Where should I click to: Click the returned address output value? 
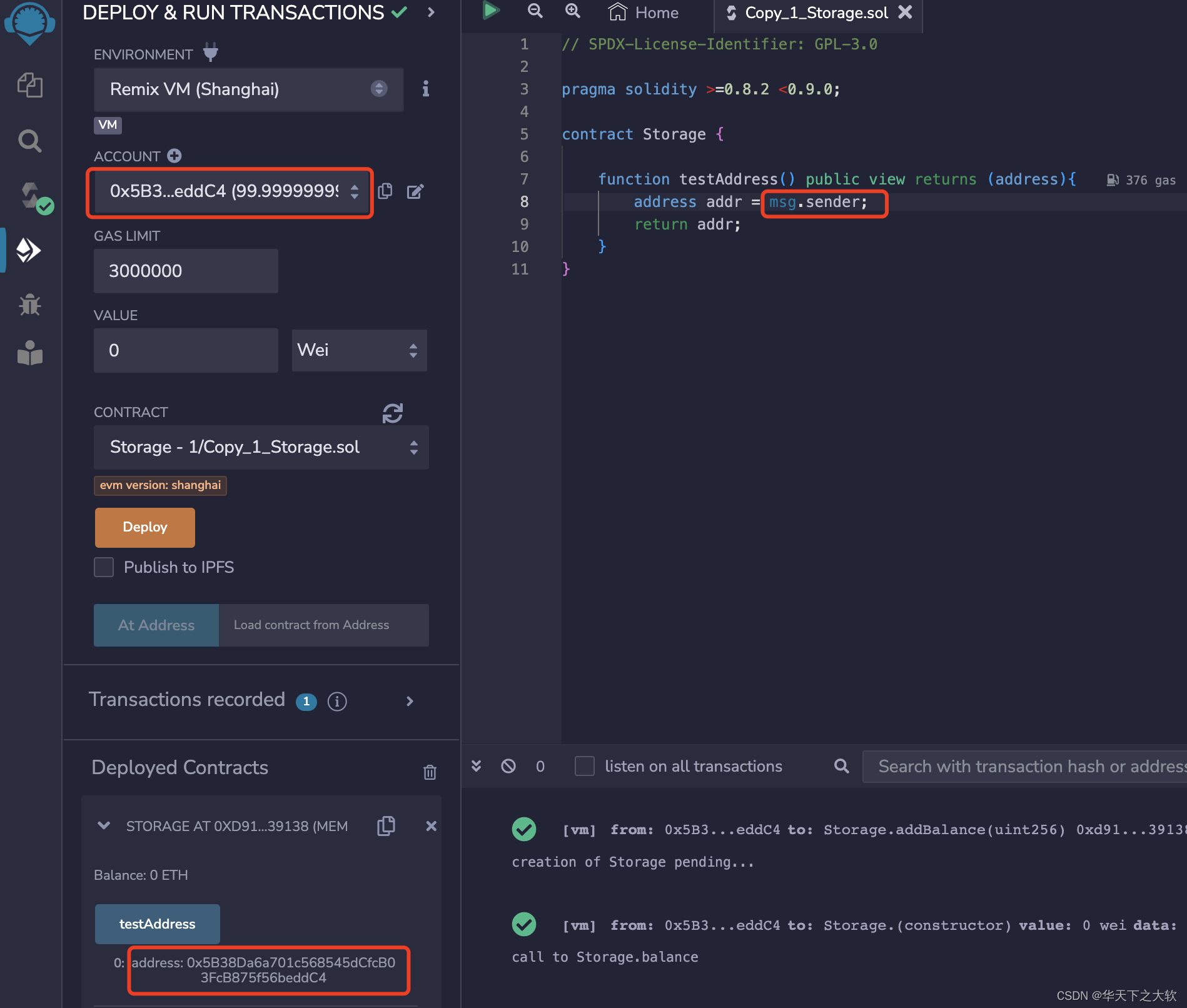[263, 970]
